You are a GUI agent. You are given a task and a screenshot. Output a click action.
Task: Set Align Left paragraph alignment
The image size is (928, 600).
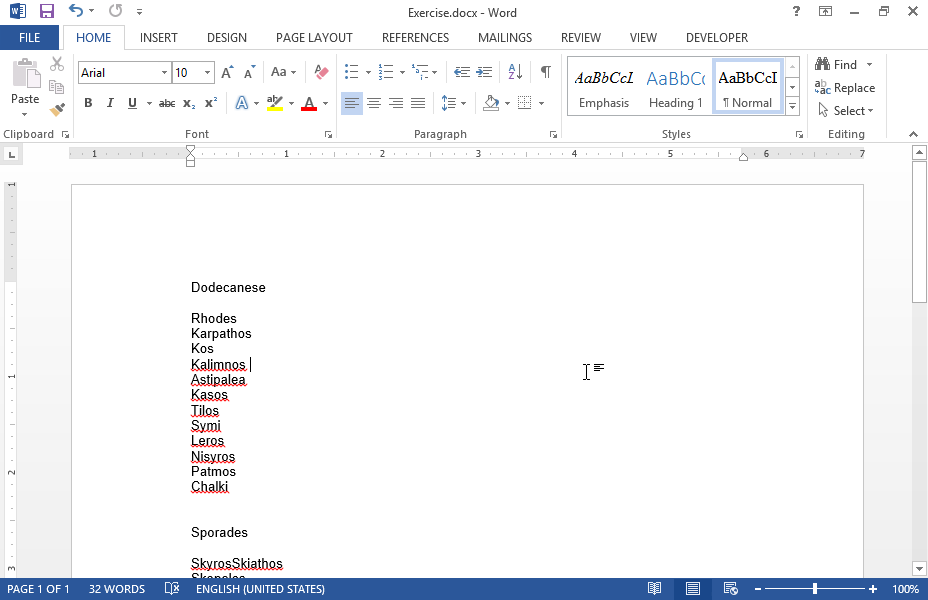click(x=352, y=104)
